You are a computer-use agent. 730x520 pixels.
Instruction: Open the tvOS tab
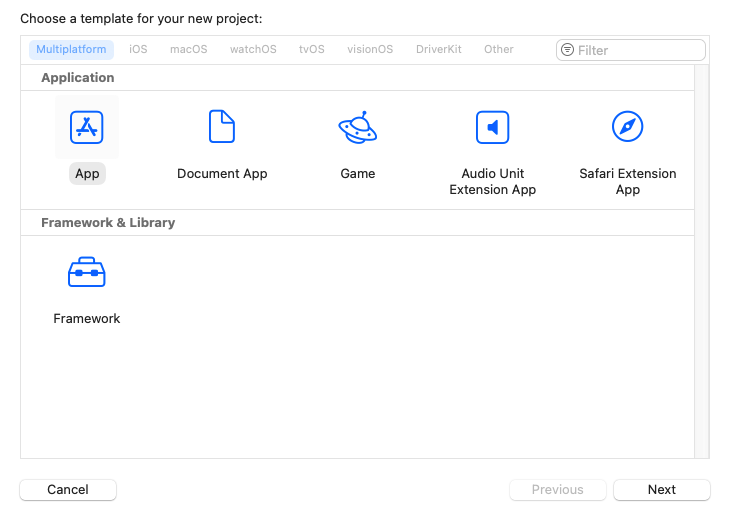[x=311, y=49]
